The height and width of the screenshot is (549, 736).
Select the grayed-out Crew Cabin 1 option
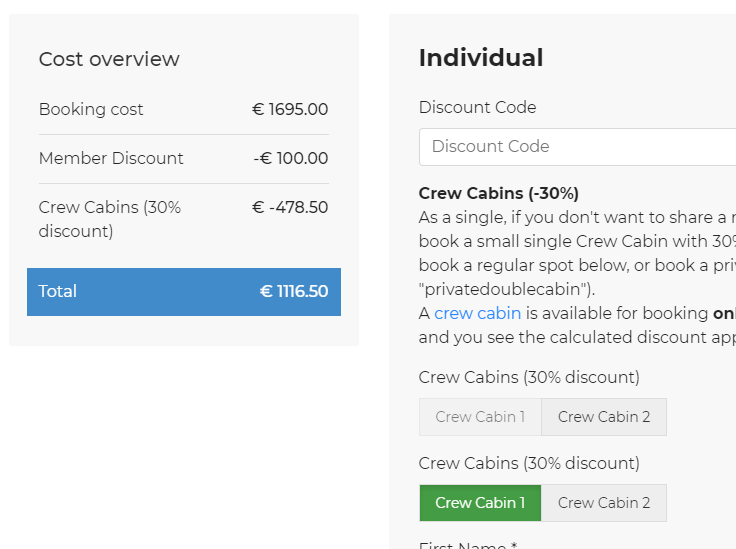tap(480, 417)
